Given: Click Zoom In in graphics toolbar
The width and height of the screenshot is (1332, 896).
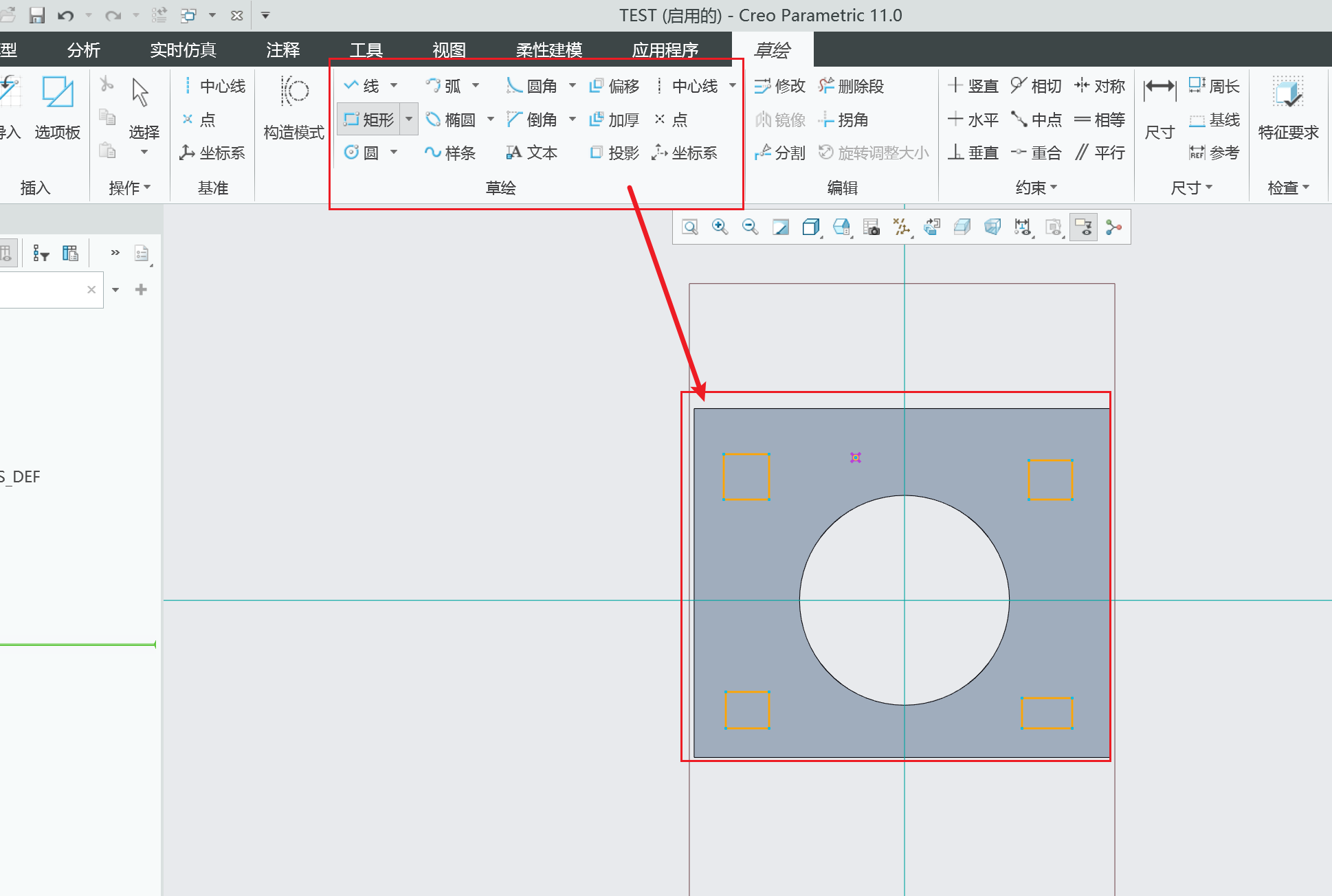Looking at the screenshot, I should click(720, 227).
